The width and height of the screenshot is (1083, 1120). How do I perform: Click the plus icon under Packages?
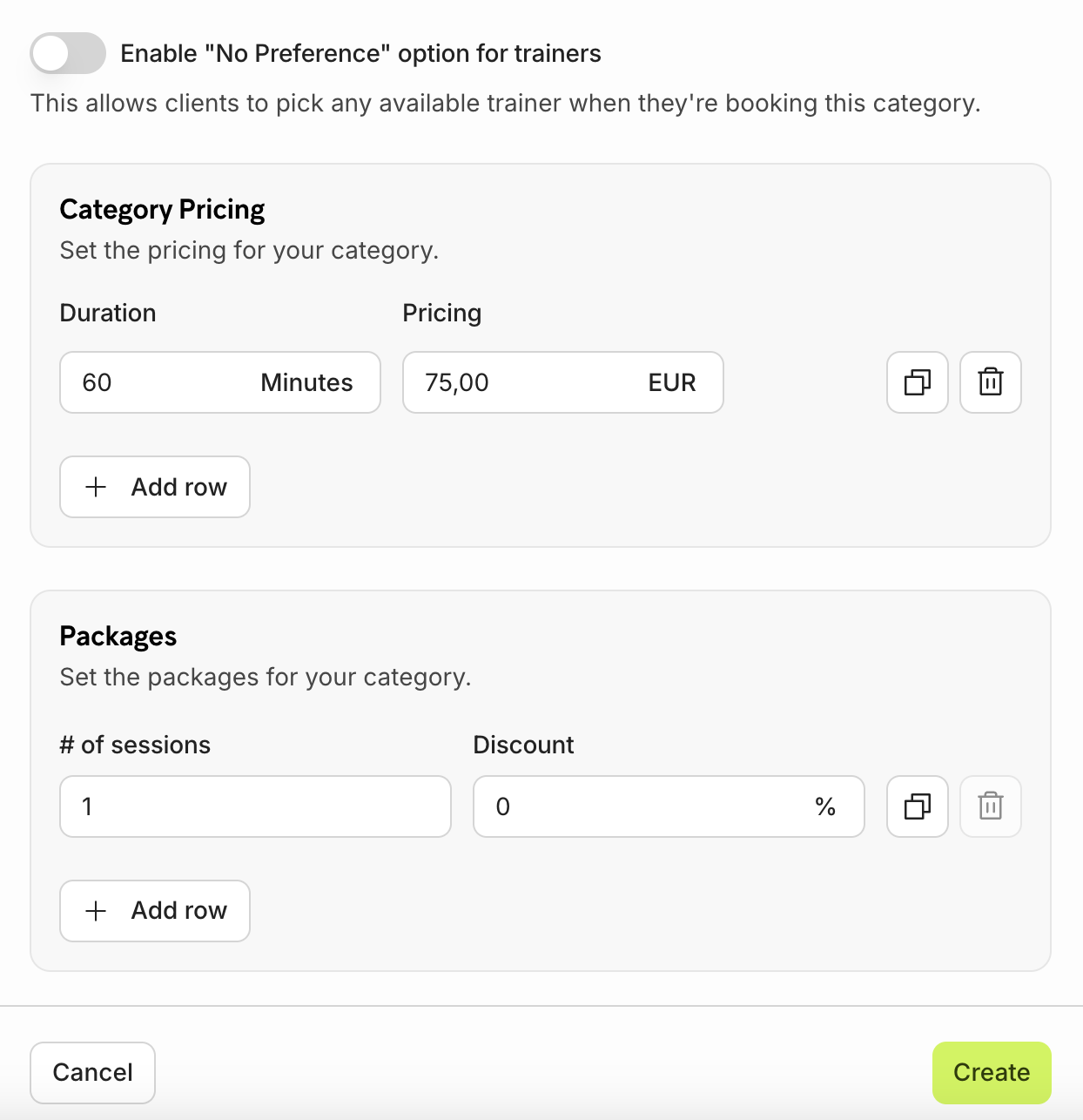(x=96, y=911)
